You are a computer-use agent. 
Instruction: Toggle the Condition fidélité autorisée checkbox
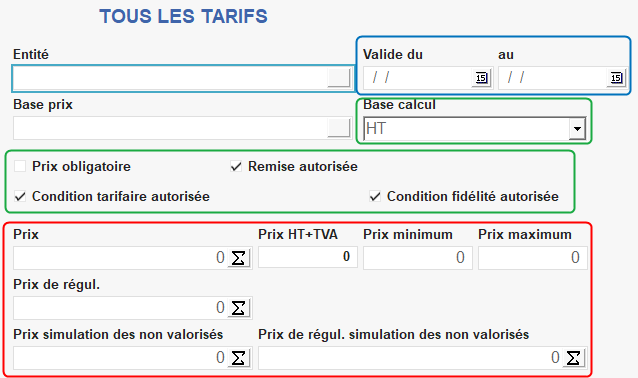click(375, 197)
